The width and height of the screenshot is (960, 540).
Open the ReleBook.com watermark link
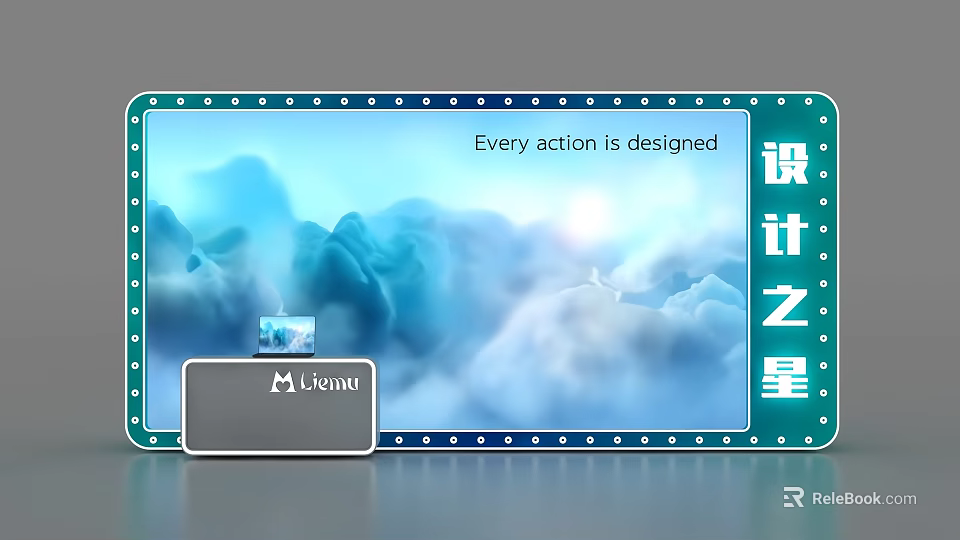click(863, 498)
